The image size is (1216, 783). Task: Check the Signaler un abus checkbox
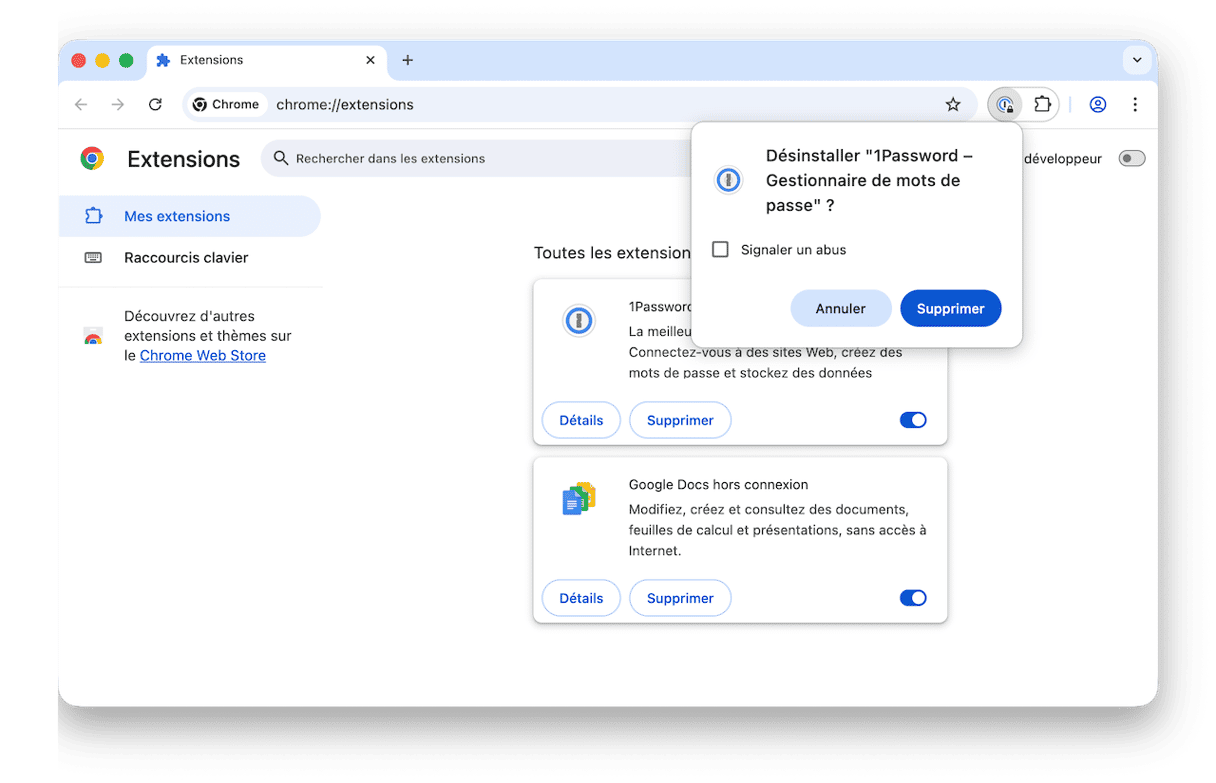tap(720, 249)
